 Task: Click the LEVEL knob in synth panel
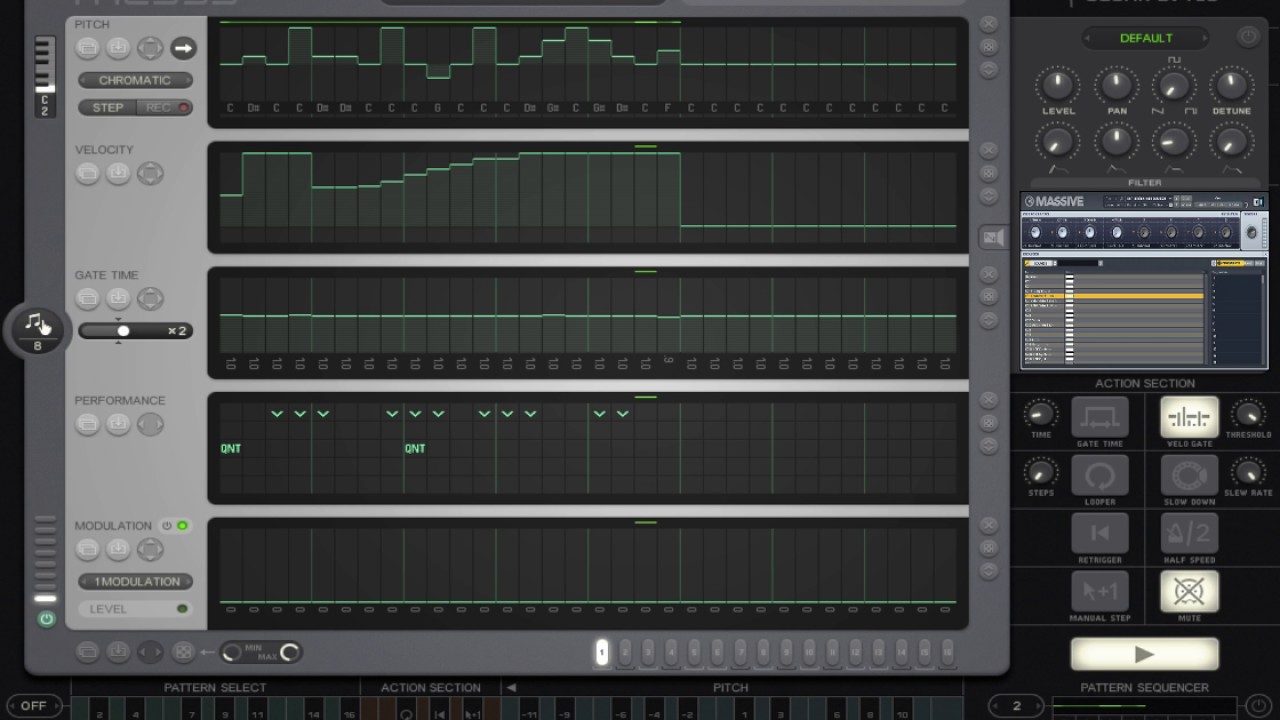point(1058,85)
